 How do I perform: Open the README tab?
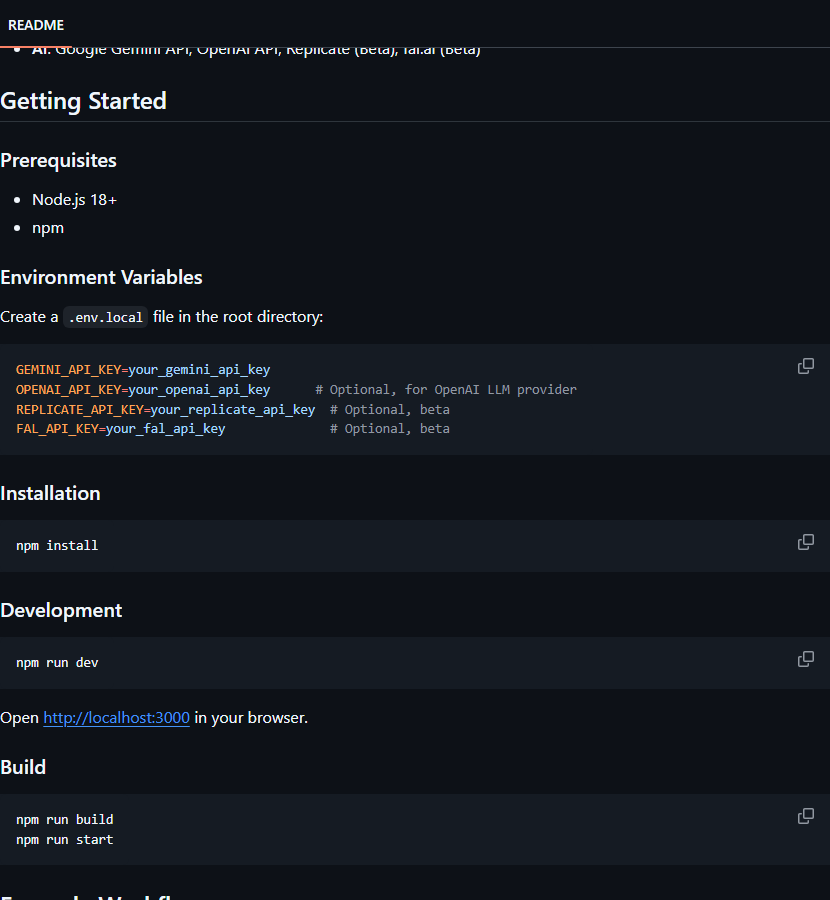pos(36,25)
